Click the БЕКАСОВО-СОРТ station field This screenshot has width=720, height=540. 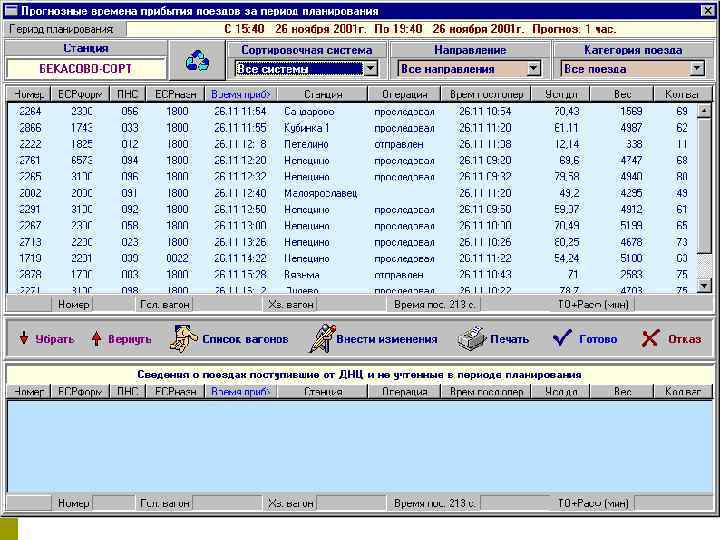[86, 69]
